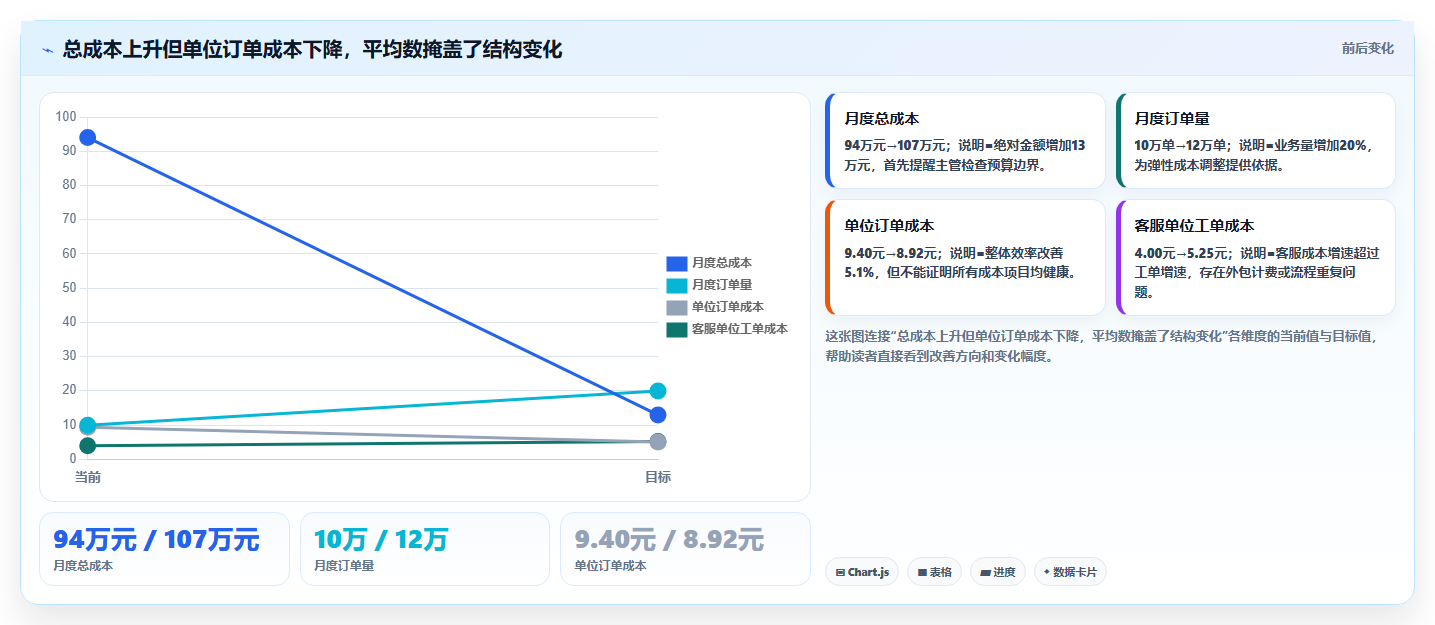This screenshot has width=1435, height=625.
Task: Click the main title 总成本上升但单位订单成本下降
Action: [312, 49]
